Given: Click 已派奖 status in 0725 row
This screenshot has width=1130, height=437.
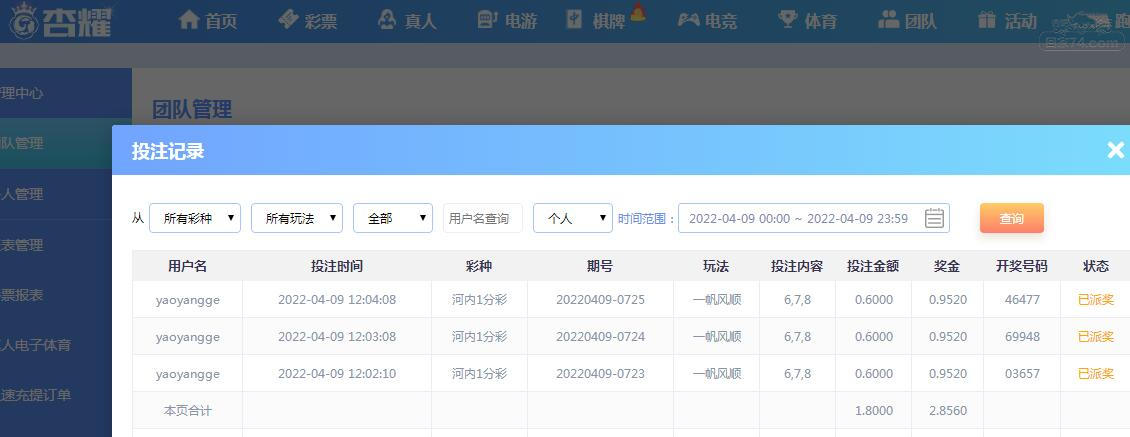Looking at the screenshot, I should 1095,299.
